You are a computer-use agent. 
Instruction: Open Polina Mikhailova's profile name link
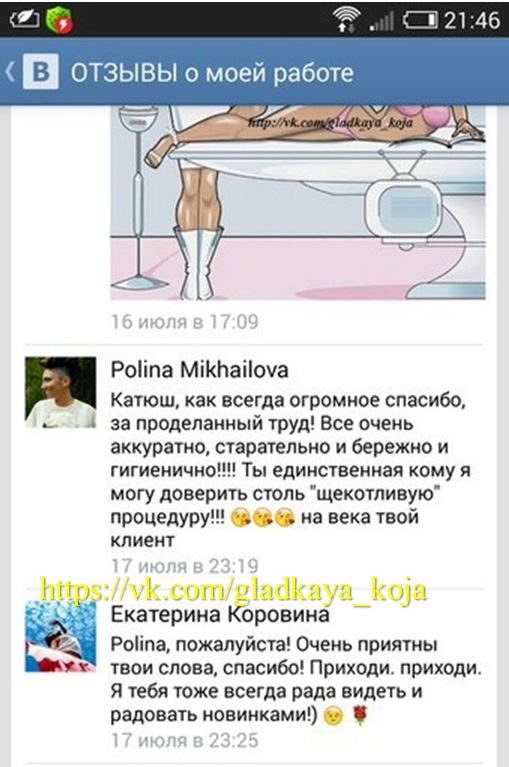[x=199, y=370]
